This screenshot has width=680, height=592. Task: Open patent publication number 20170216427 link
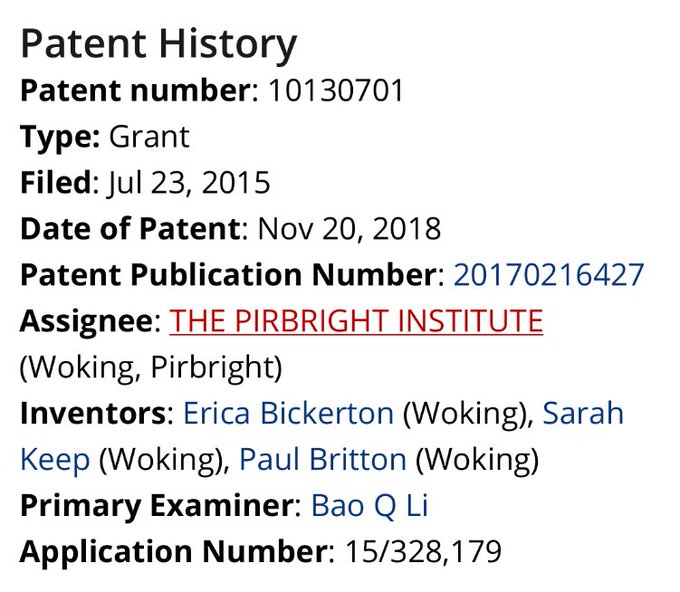tap(548, 275)
